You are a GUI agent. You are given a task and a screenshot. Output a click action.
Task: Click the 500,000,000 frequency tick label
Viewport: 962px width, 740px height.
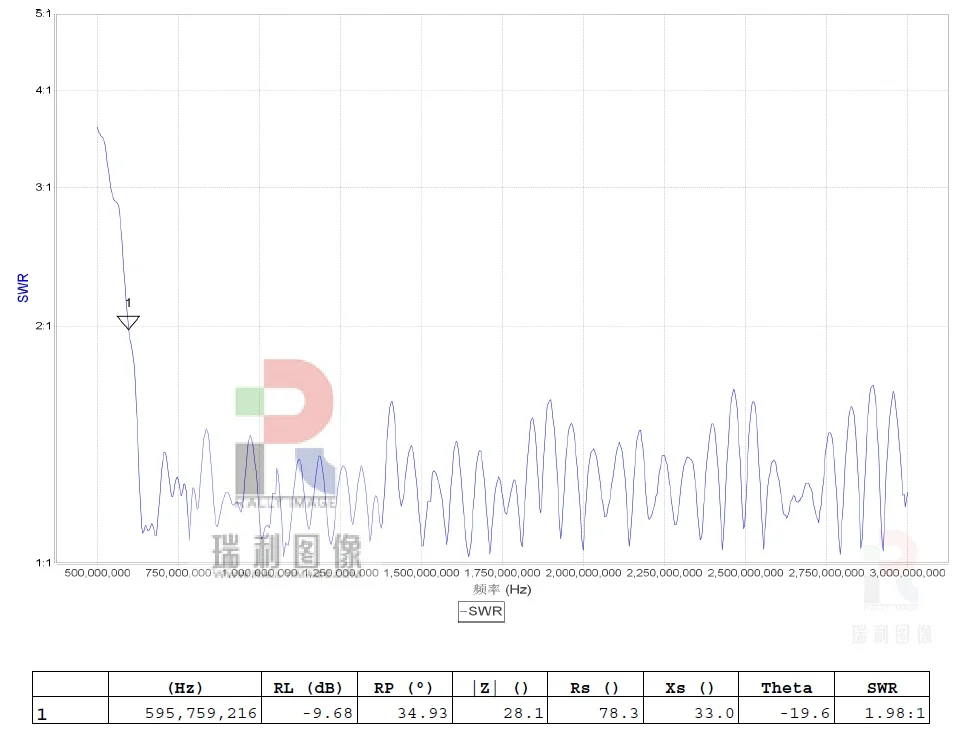point(97,573)
